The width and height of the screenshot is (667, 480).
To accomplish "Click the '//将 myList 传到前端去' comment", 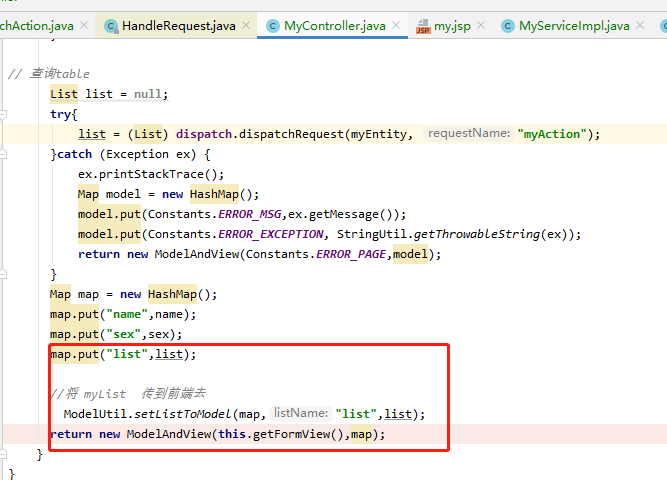I will (128, 394).
